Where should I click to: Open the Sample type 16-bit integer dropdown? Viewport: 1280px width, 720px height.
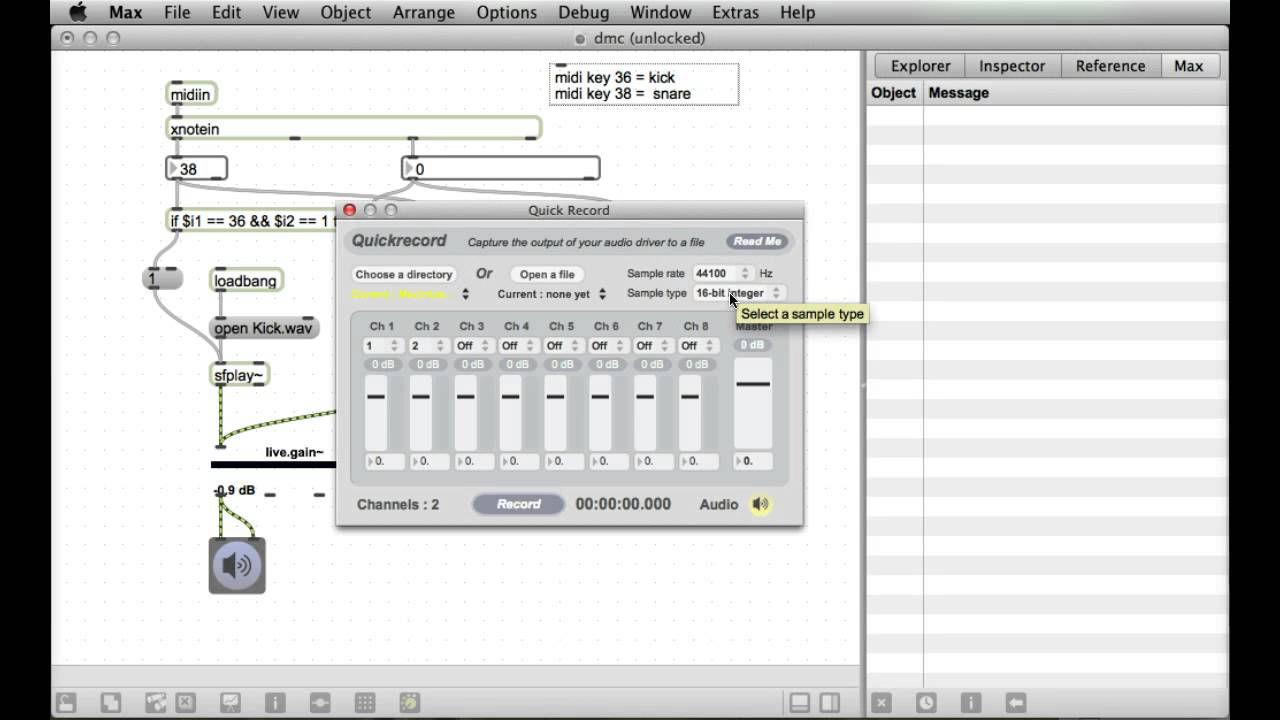click(x=739, y=293)
